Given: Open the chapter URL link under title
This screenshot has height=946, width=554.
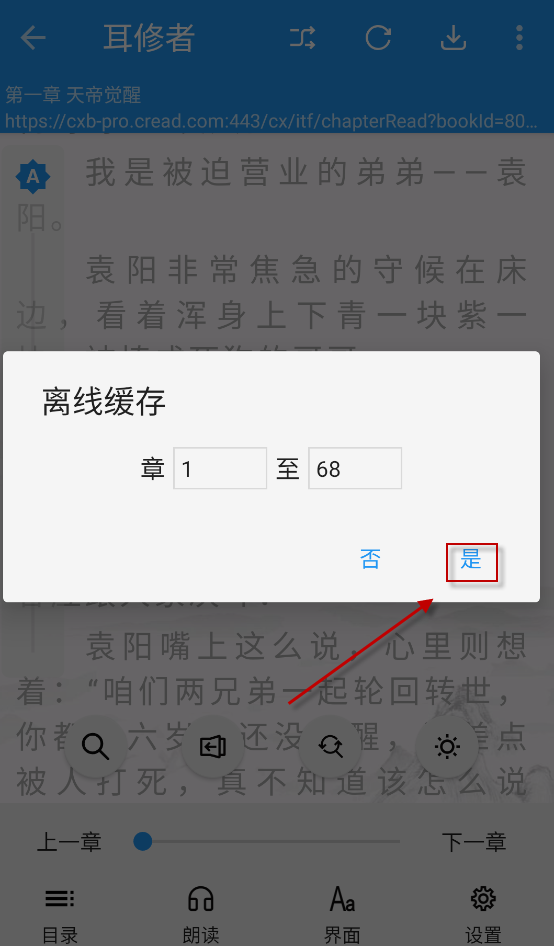Looking at the screenshot, I should coord(272,121).
